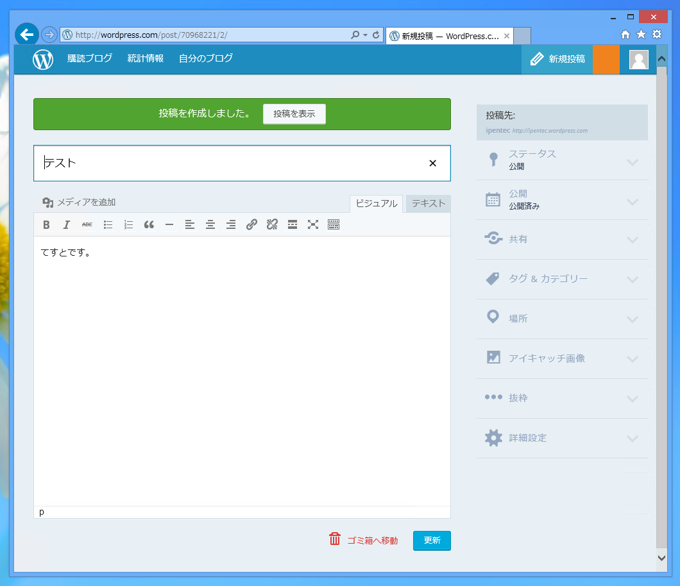Apply blockquote formatting
680x586 pixels.
[149, 225]
